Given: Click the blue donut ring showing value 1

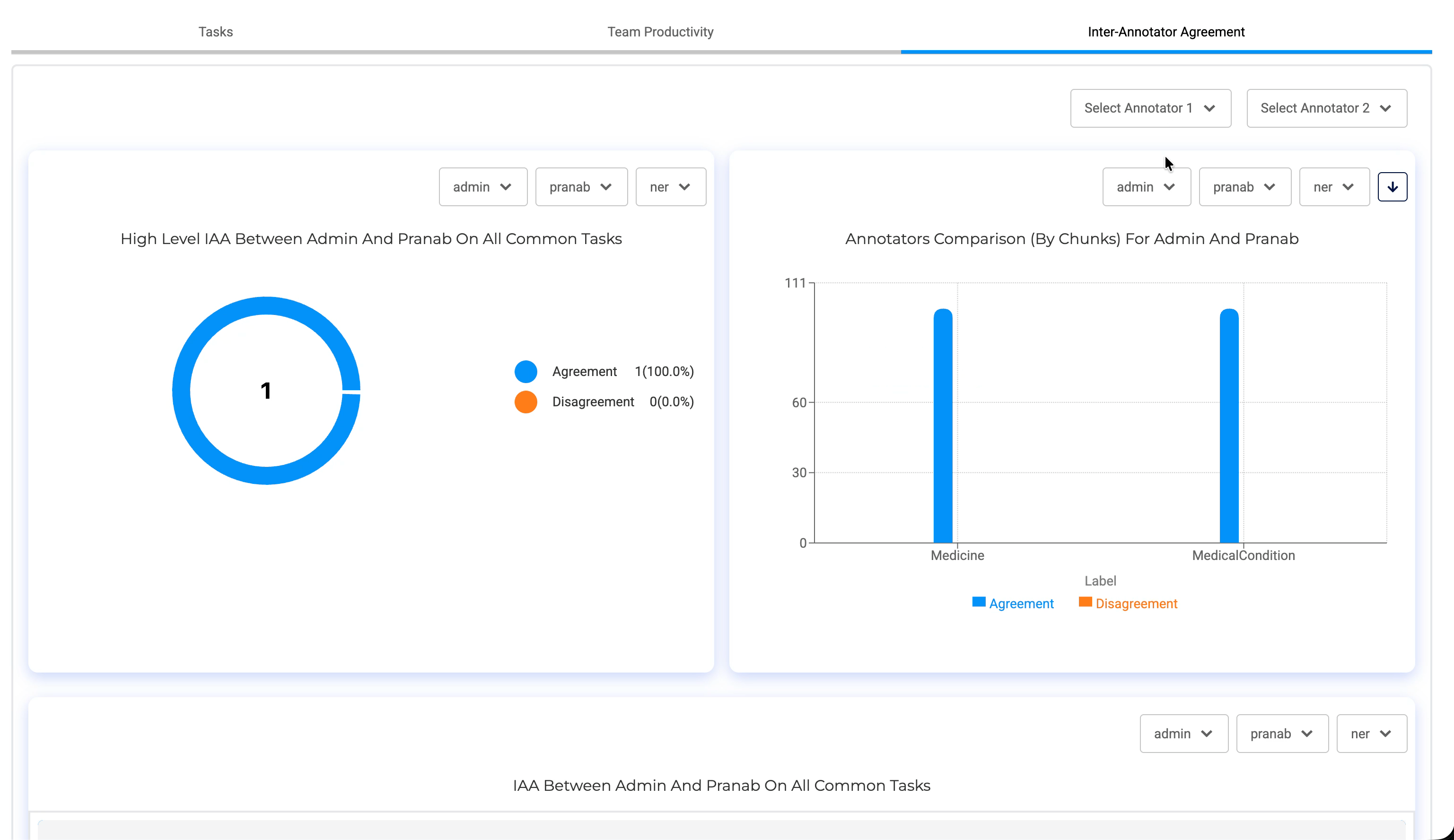Looking at the screenshot, I should click(x=266, y=306).
